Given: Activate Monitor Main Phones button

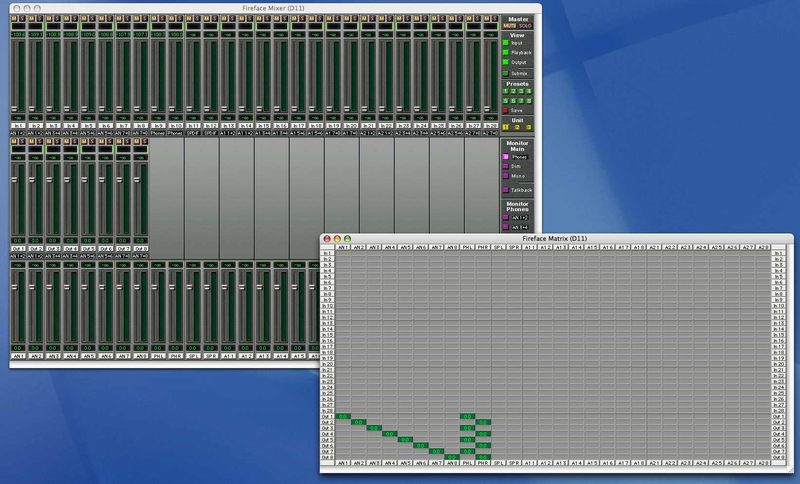Looking at the screenshot, I should (506, 157).
